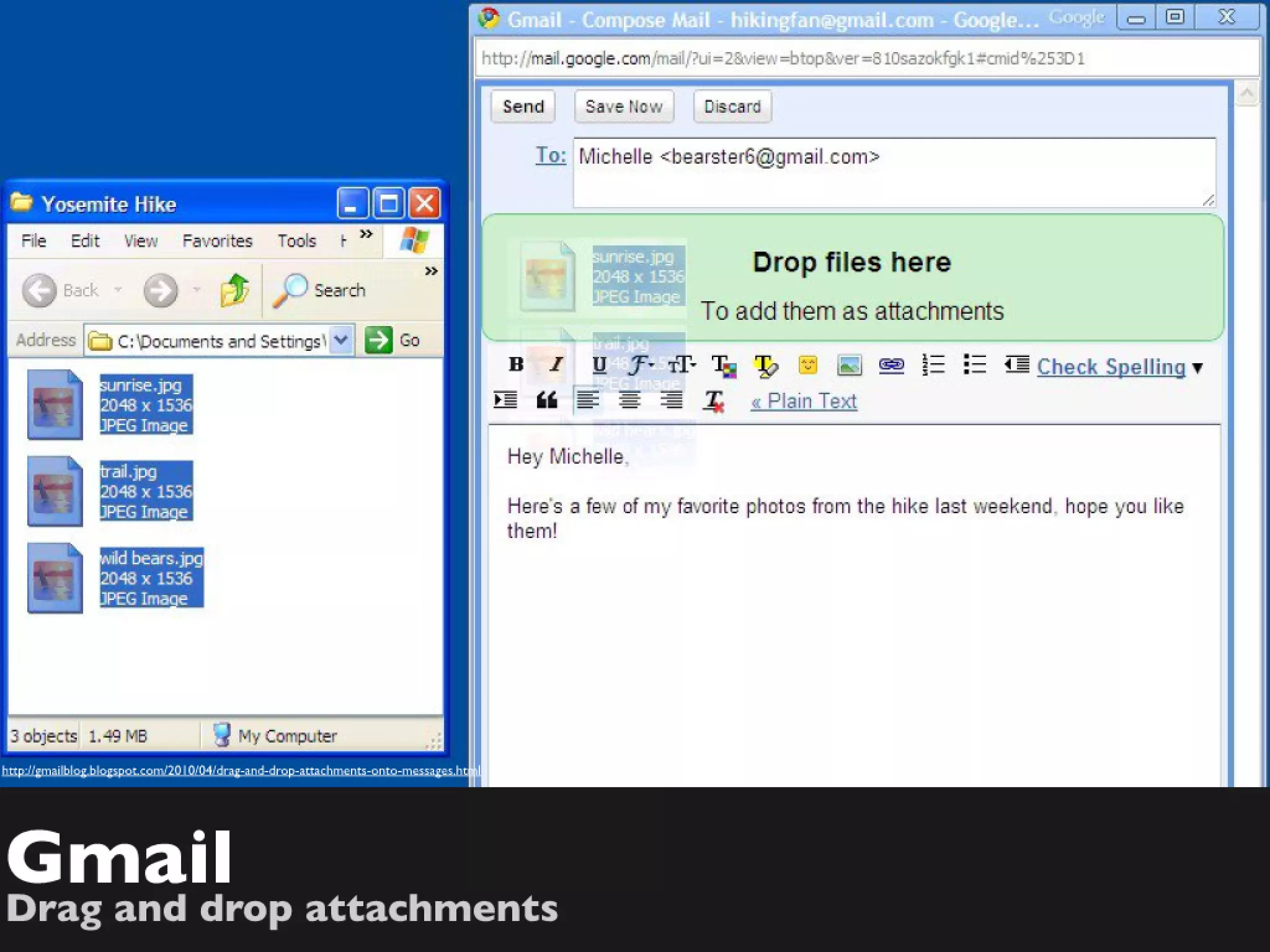Open the Tools menu in Explorer
This screenshot has width=1270, height=952.
click(x=296, y=240)
